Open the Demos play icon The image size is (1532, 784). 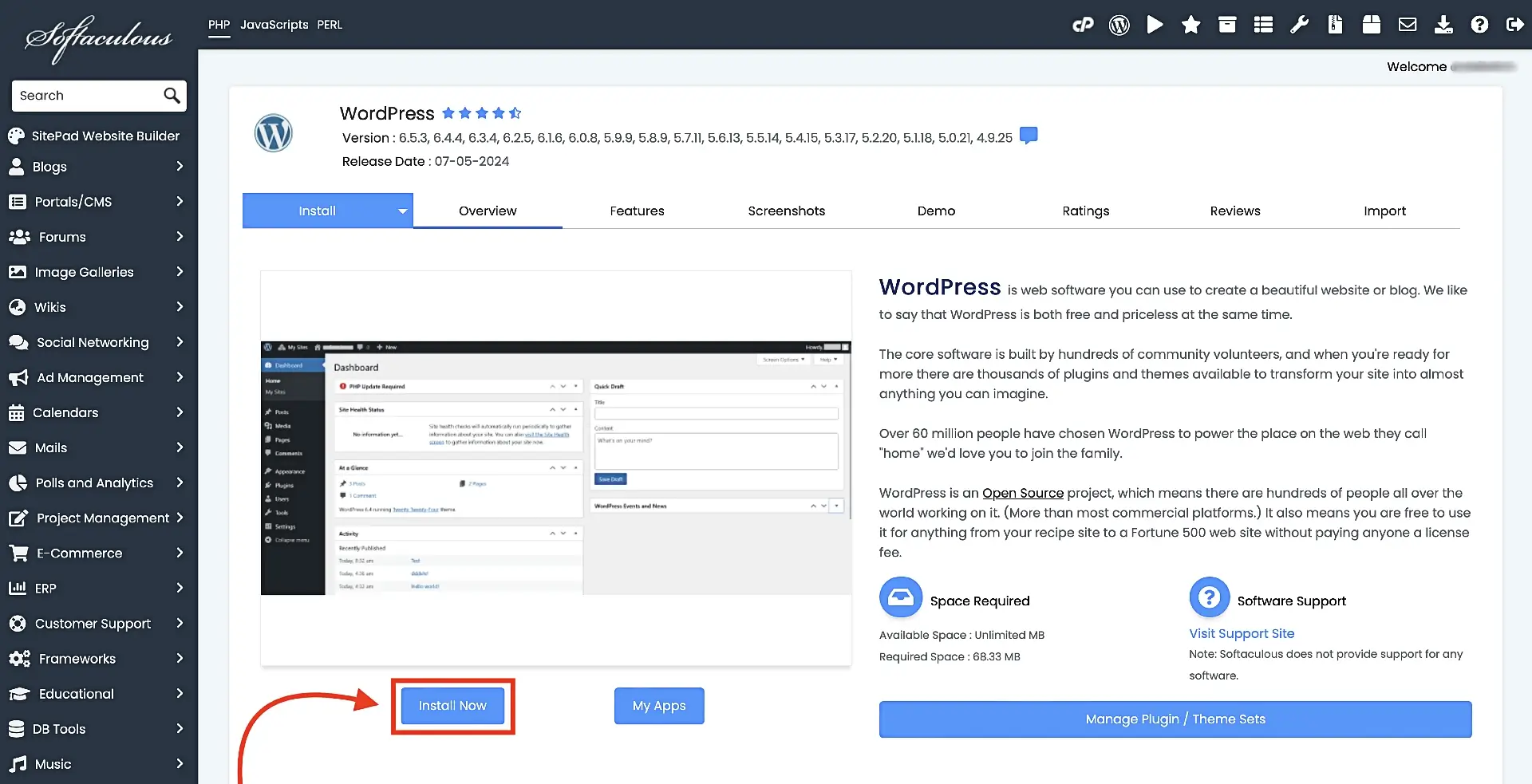[x=1155, y=25]
